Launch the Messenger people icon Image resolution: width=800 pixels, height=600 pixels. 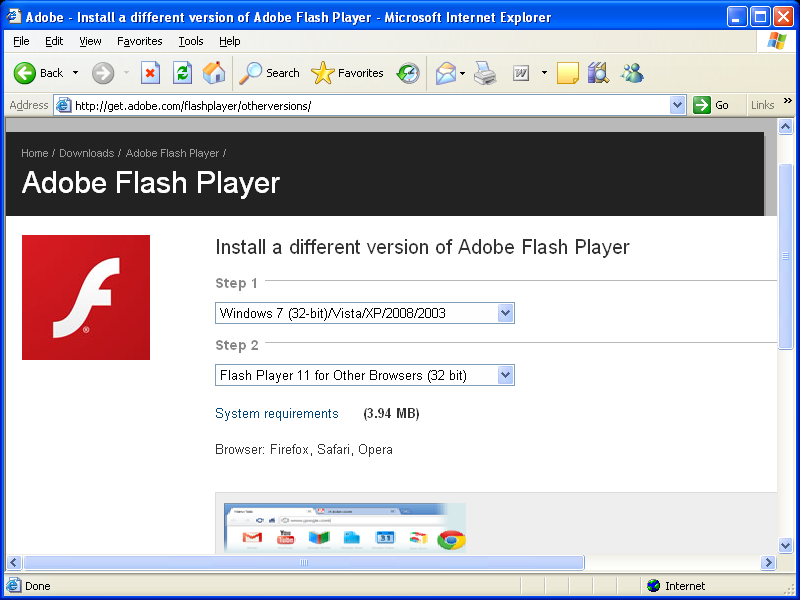click(x=632, y=73)
